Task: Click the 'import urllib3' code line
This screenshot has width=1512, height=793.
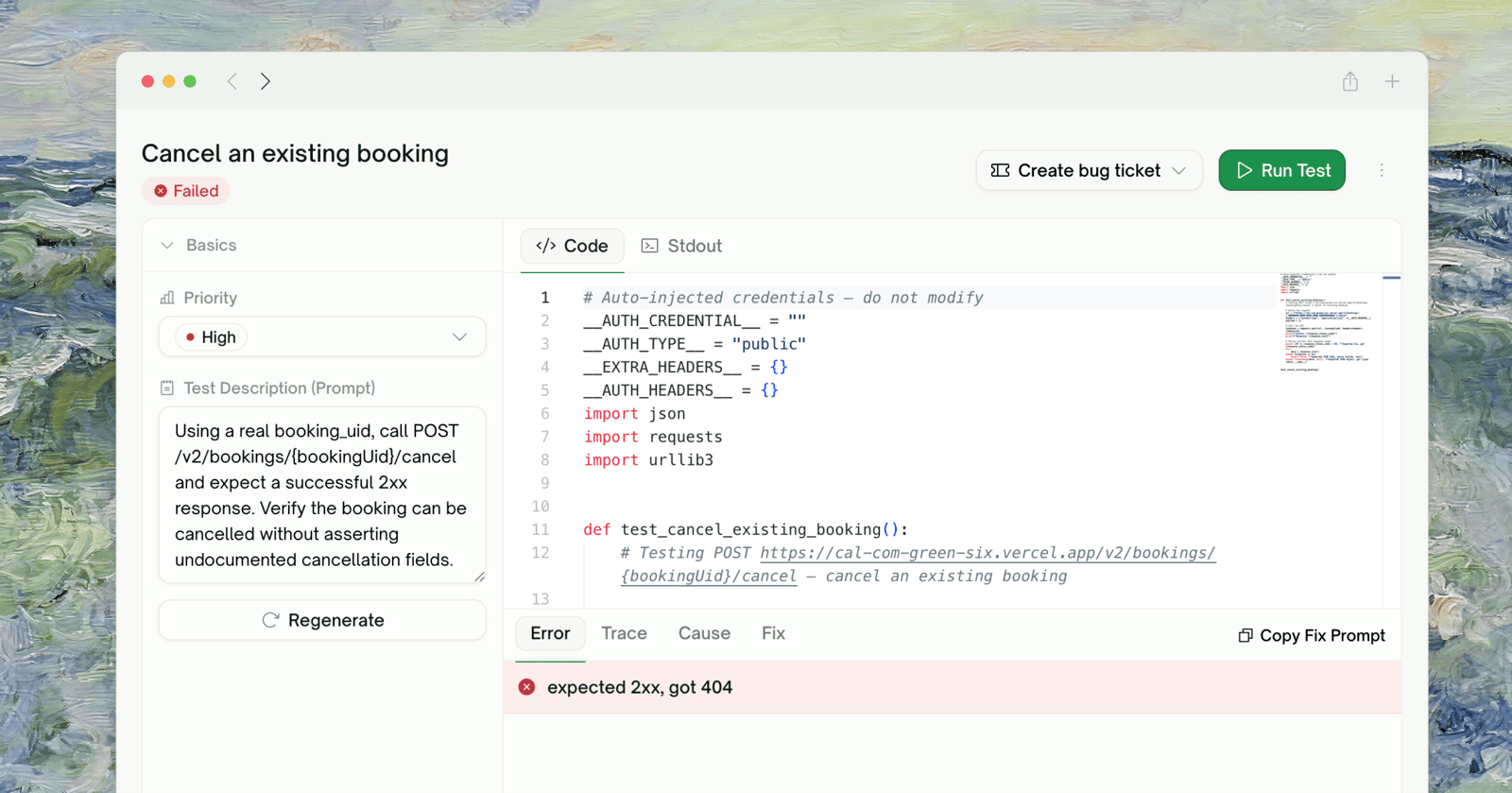Action: click(648, 460)
